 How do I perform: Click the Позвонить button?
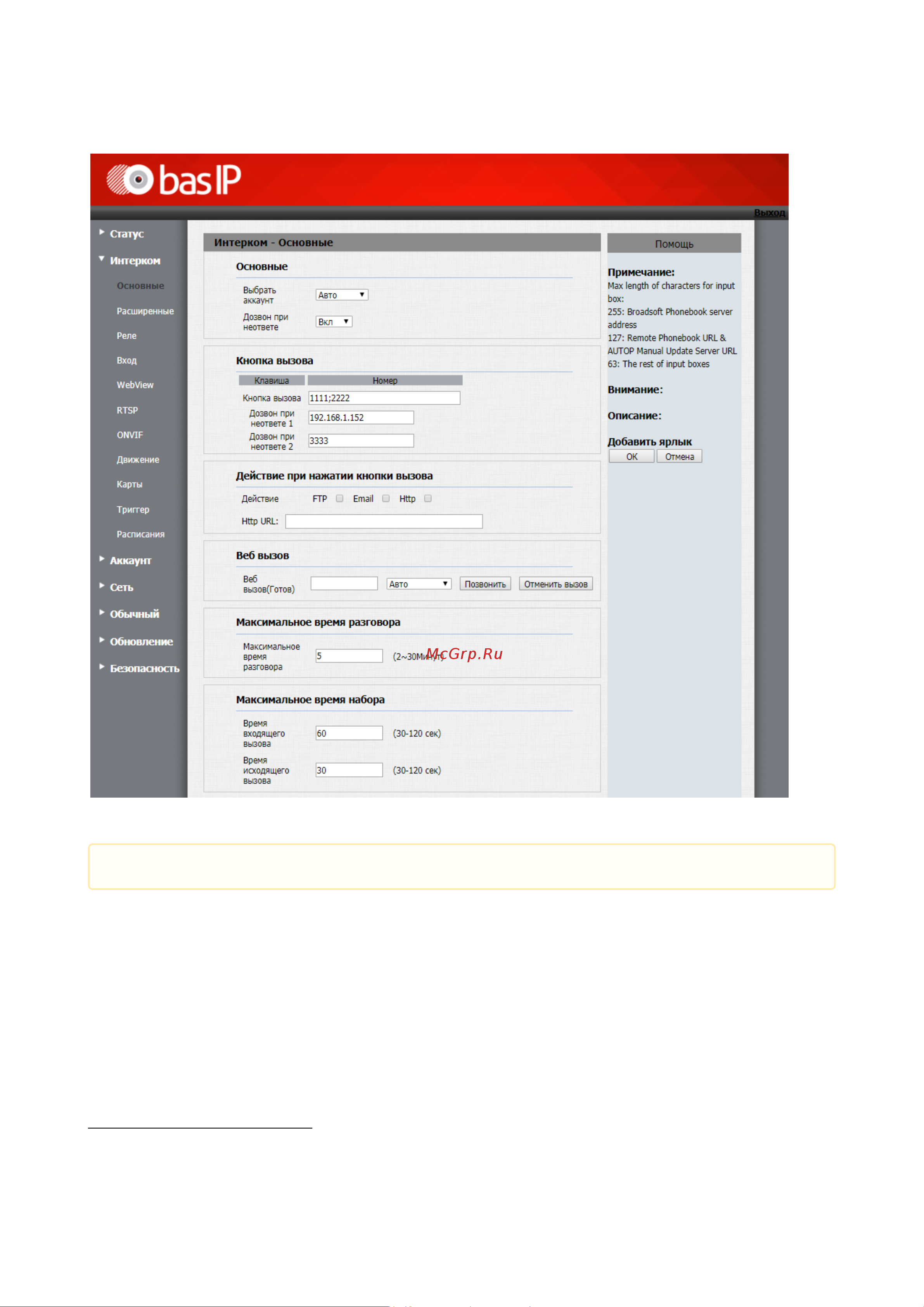point(486,584)
